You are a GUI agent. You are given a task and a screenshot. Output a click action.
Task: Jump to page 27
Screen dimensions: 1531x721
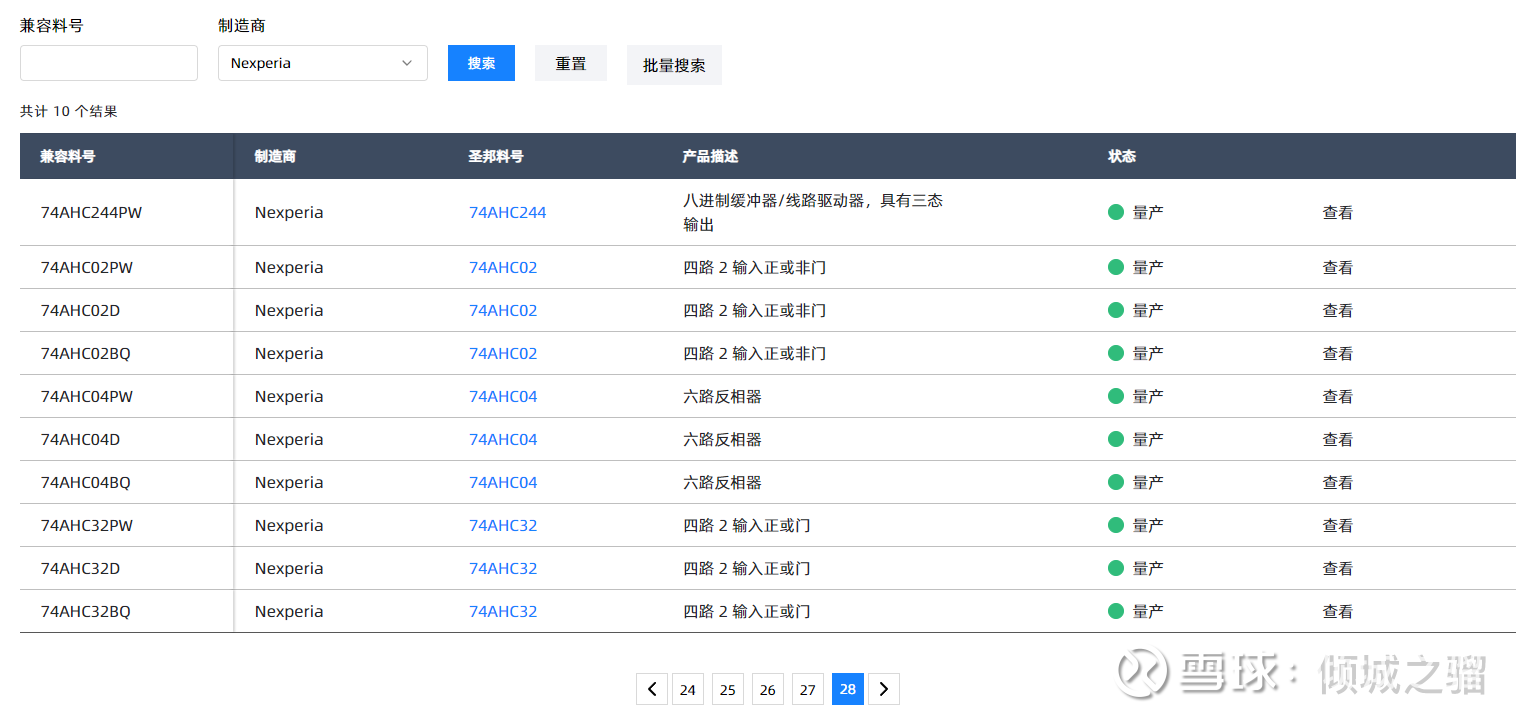[x=808, y=689]
